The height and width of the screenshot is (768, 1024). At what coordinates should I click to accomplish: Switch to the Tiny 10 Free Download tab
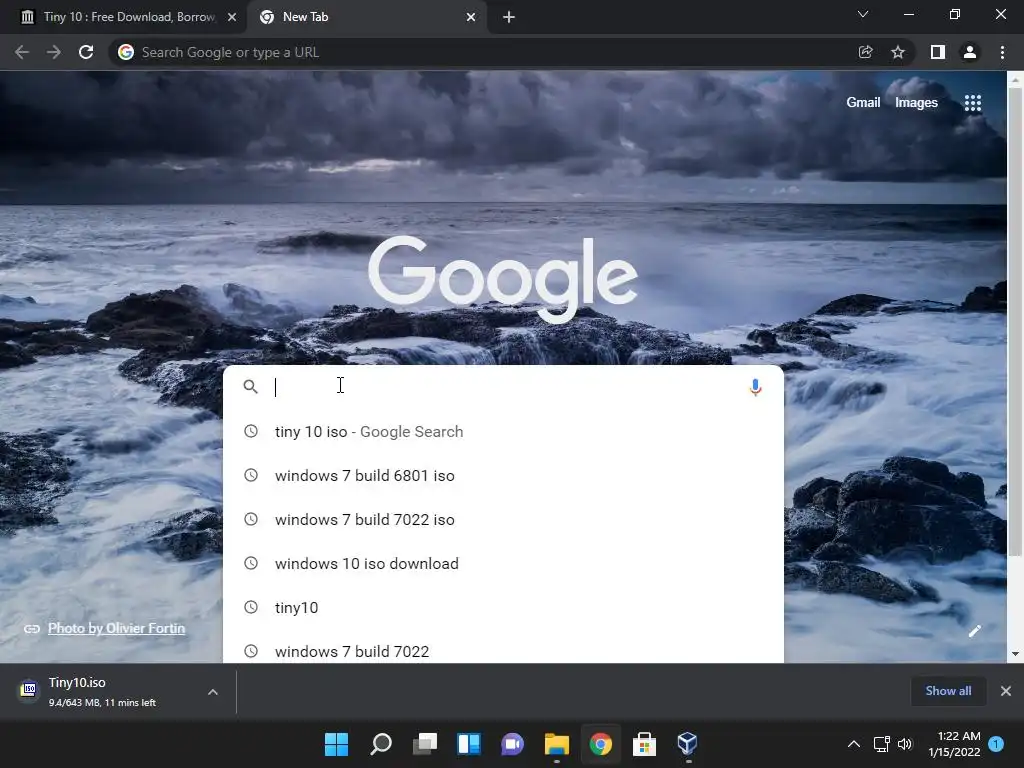(124, 17)
